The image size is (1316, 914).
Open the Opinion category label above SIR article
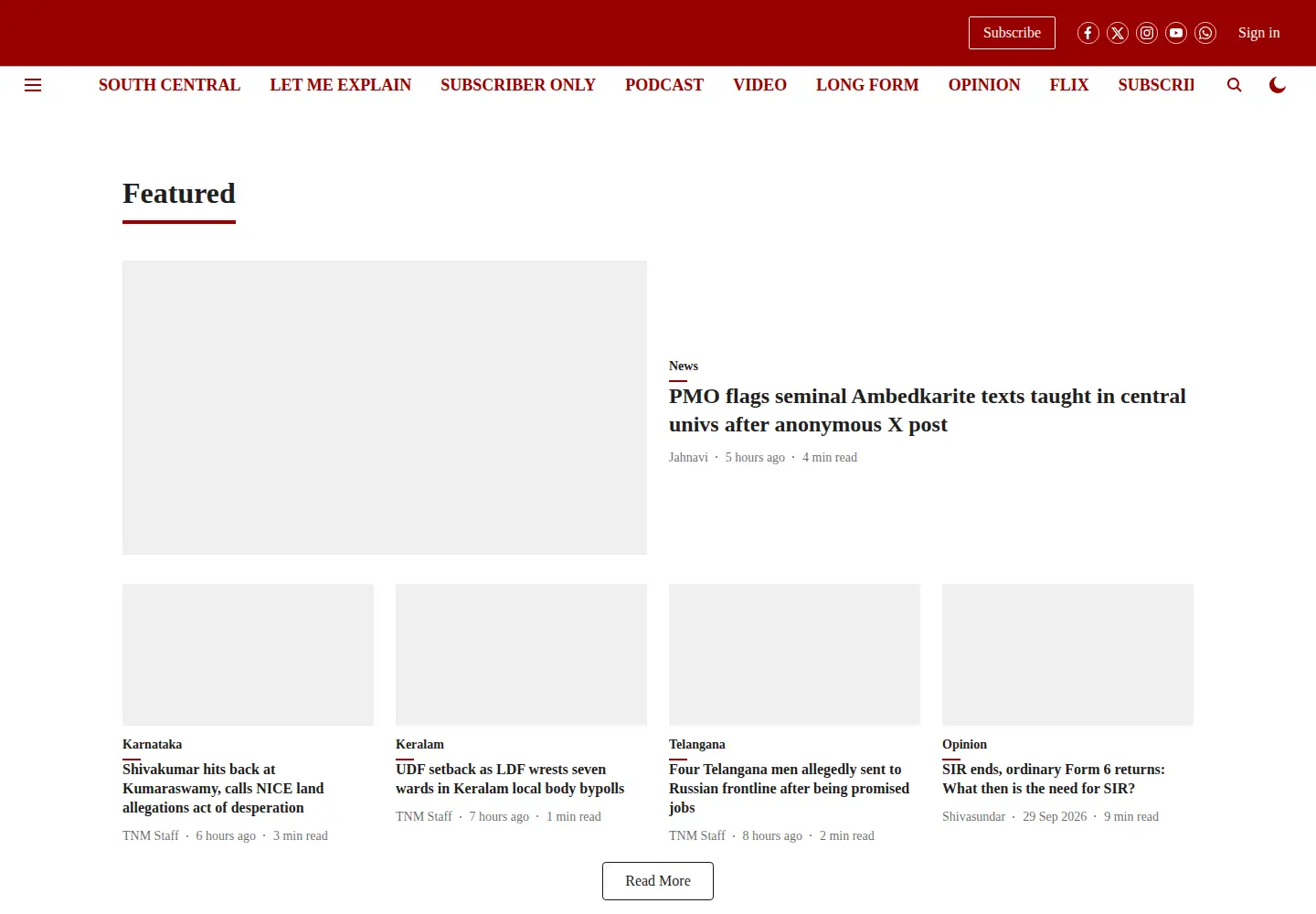964,744
